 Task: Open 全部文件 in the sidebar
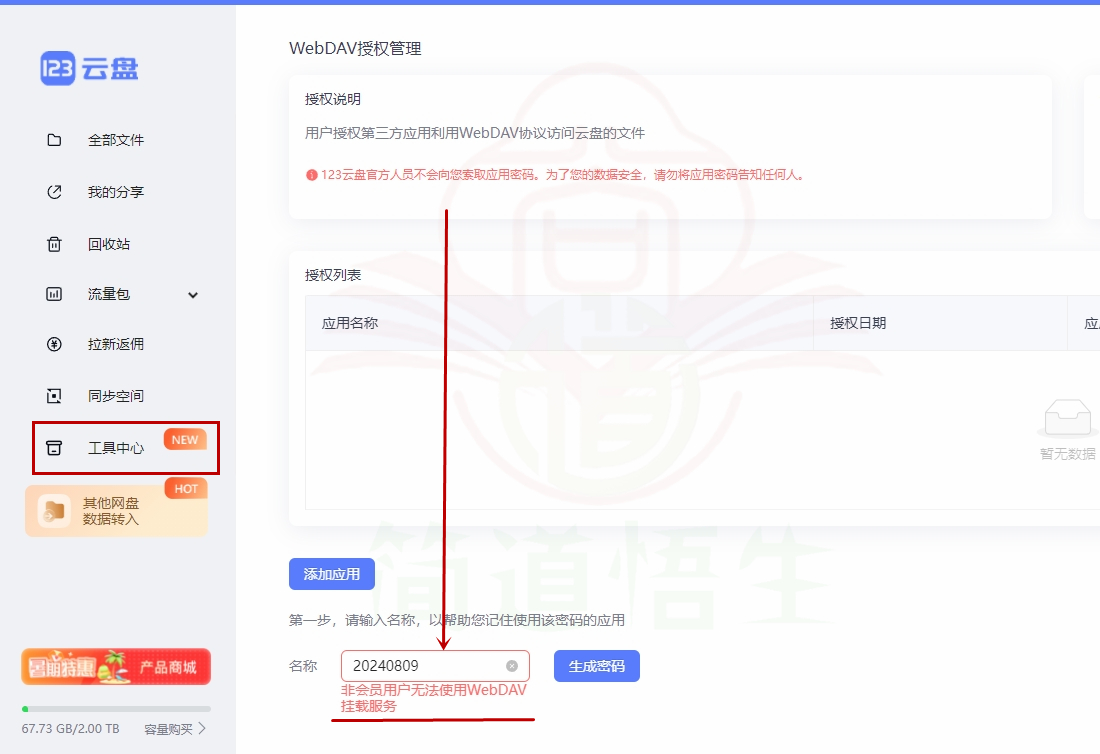(116, 140)
